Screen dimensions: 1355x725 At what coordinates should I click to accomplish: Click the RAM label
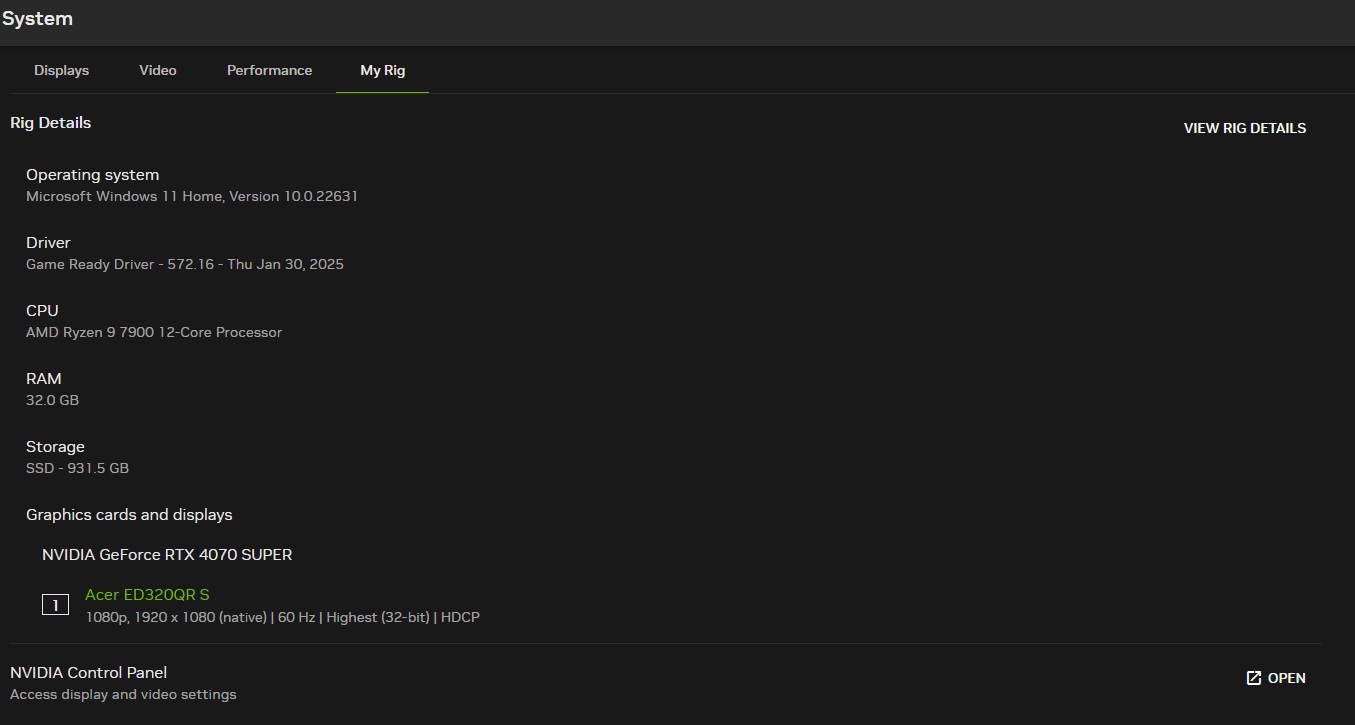[x=44, y=379]
